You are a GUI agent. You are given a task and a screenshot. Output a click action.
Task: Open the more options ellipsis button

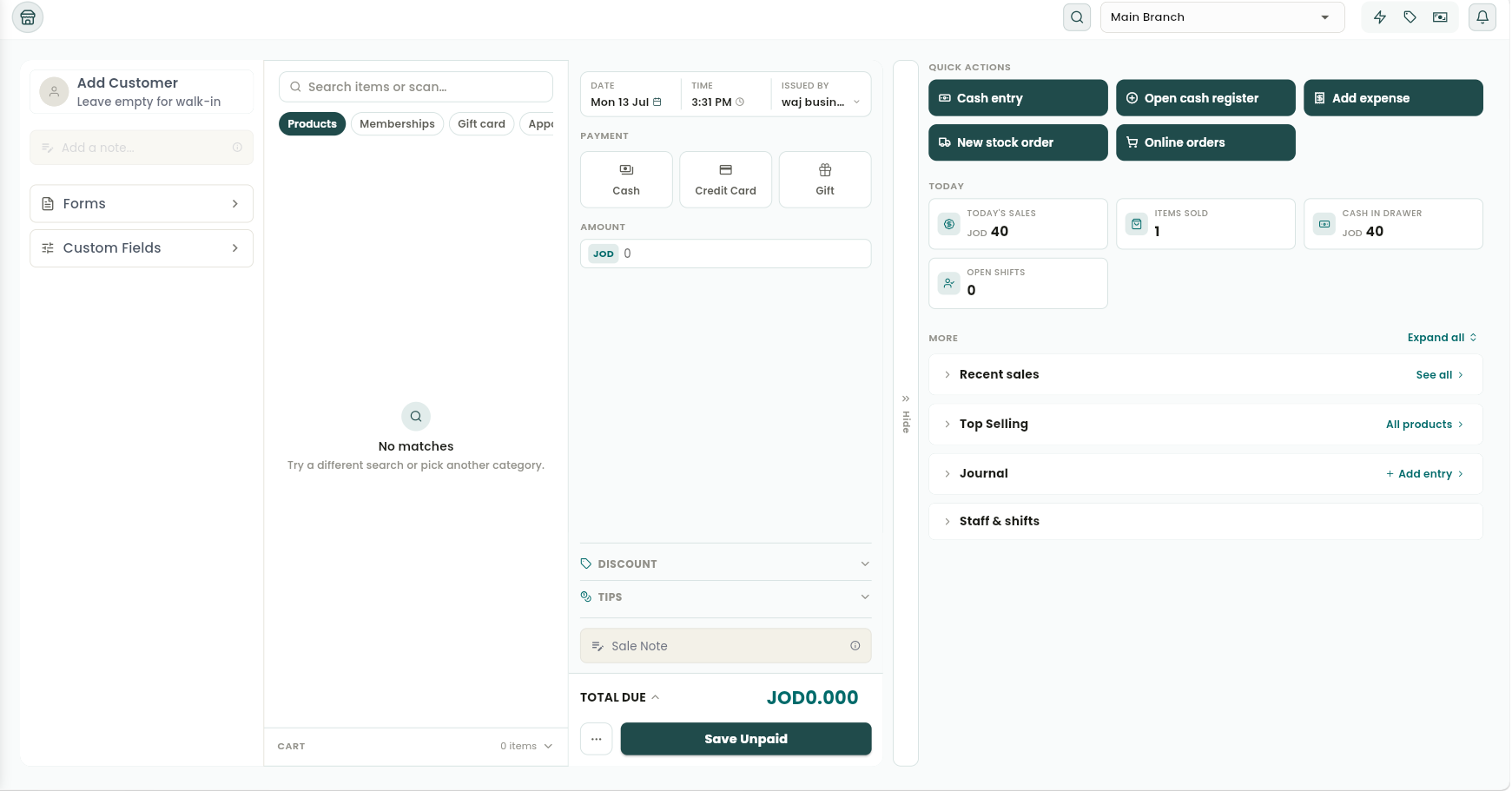(596, 739)
